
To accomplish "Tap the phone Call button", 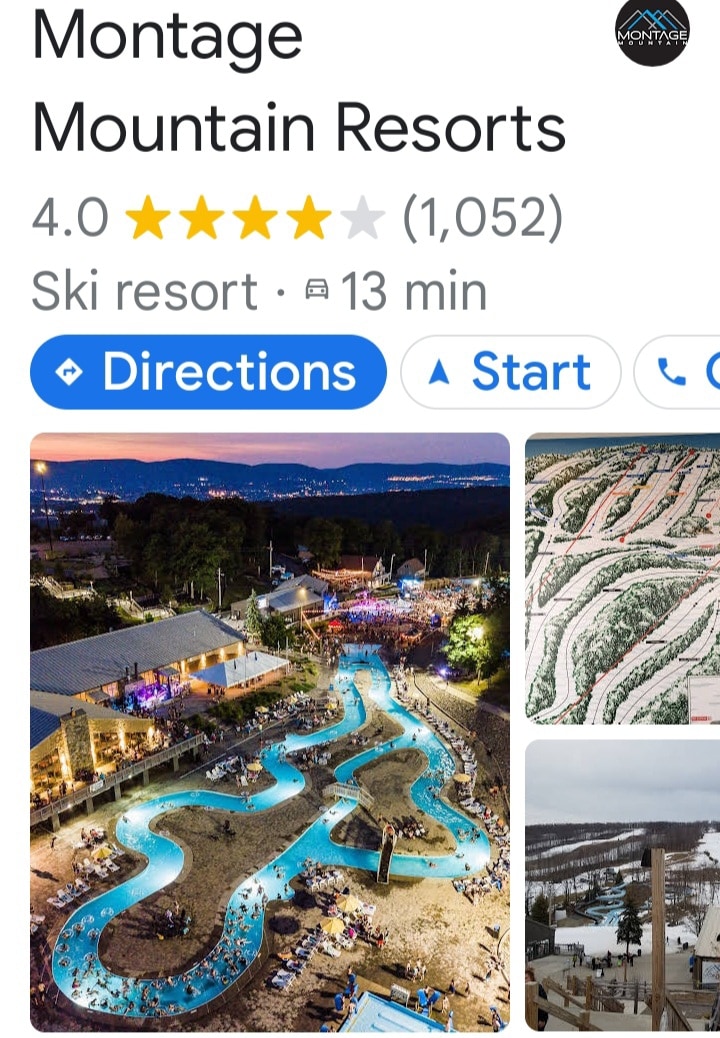I will (x=678, y=372).
